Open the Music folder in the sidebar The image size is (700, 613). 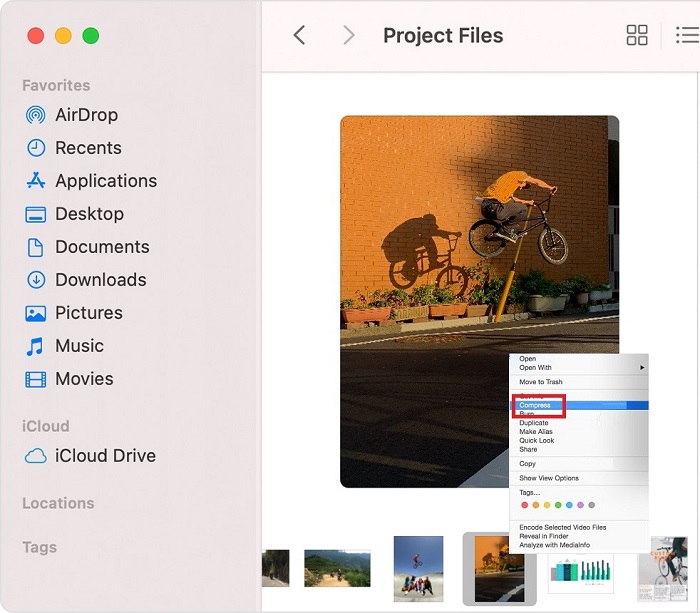click(x=64, y=346)
